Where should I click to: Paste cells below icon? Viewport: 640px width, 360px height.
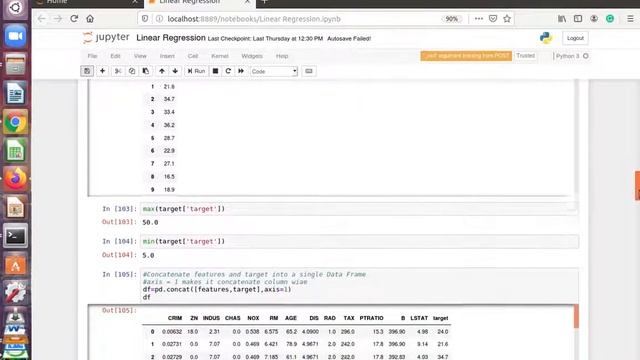click(x=146, y=71)
